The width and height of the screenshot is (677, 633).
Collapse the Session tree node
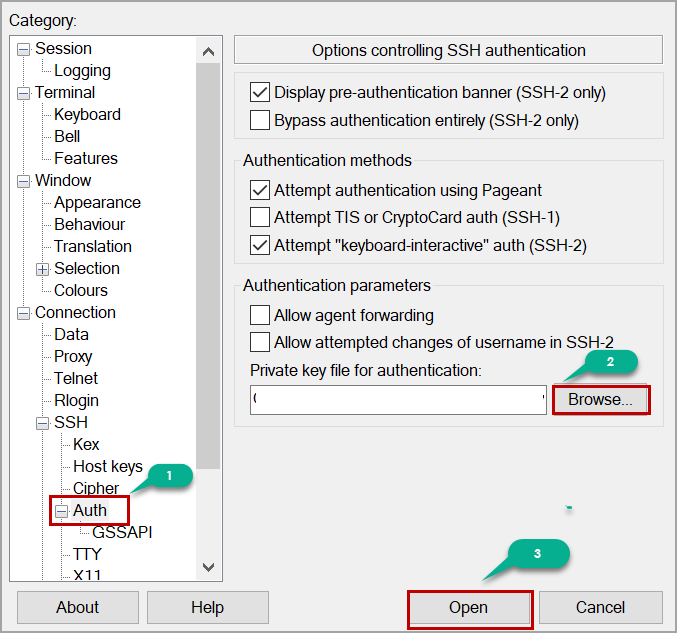[x=24, y=49]
